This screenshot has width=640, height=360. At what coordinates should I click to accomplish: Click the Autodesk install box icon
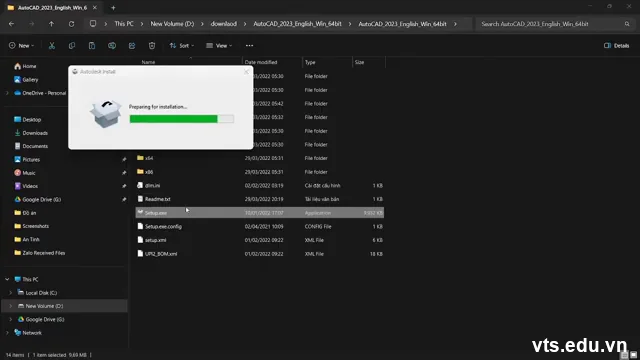pos(106,114)
